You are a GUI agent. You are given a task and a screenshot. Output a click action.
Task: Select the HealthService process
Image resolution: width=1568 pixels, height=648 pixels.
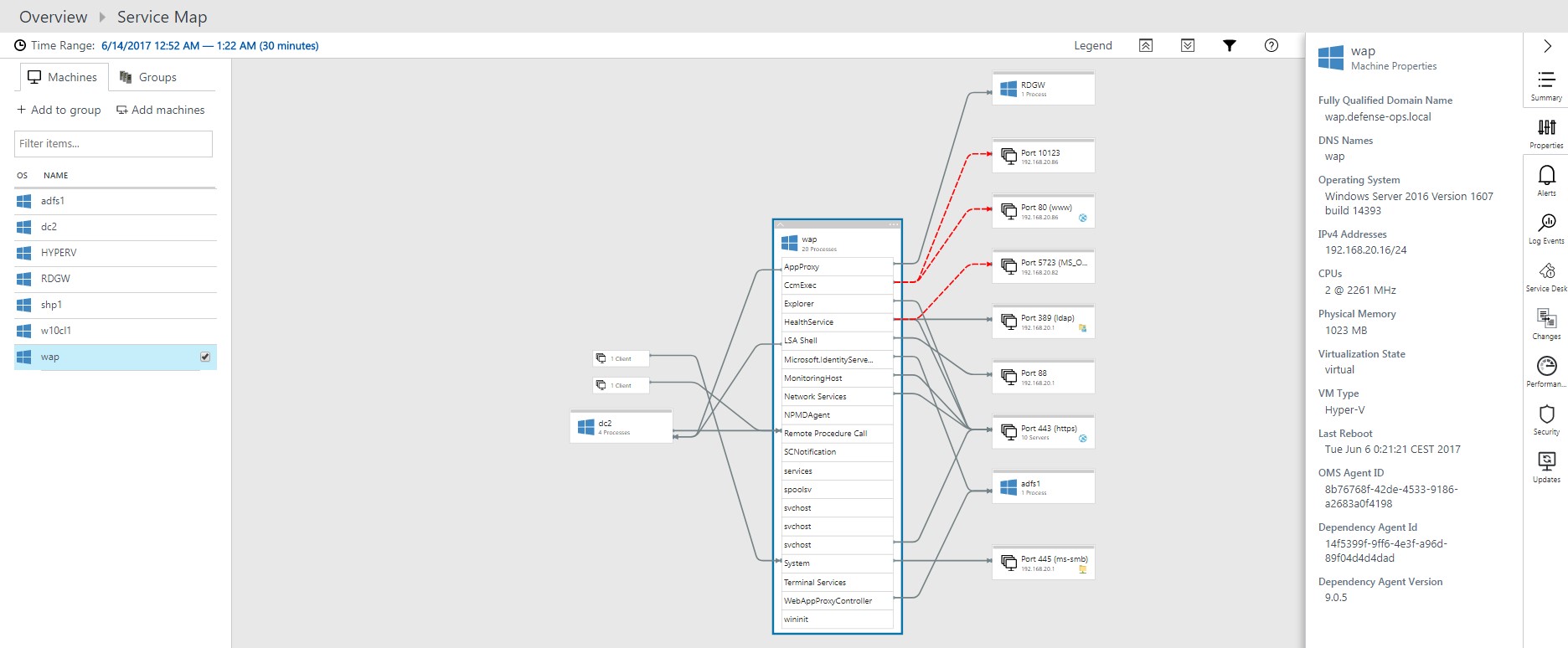coord(837,322)
